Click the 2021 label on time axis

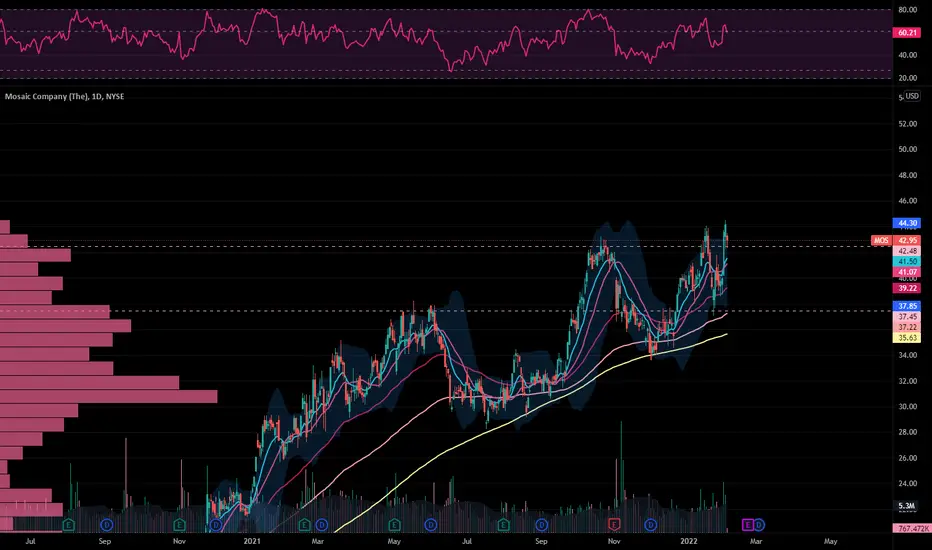(x=251, y=541)
